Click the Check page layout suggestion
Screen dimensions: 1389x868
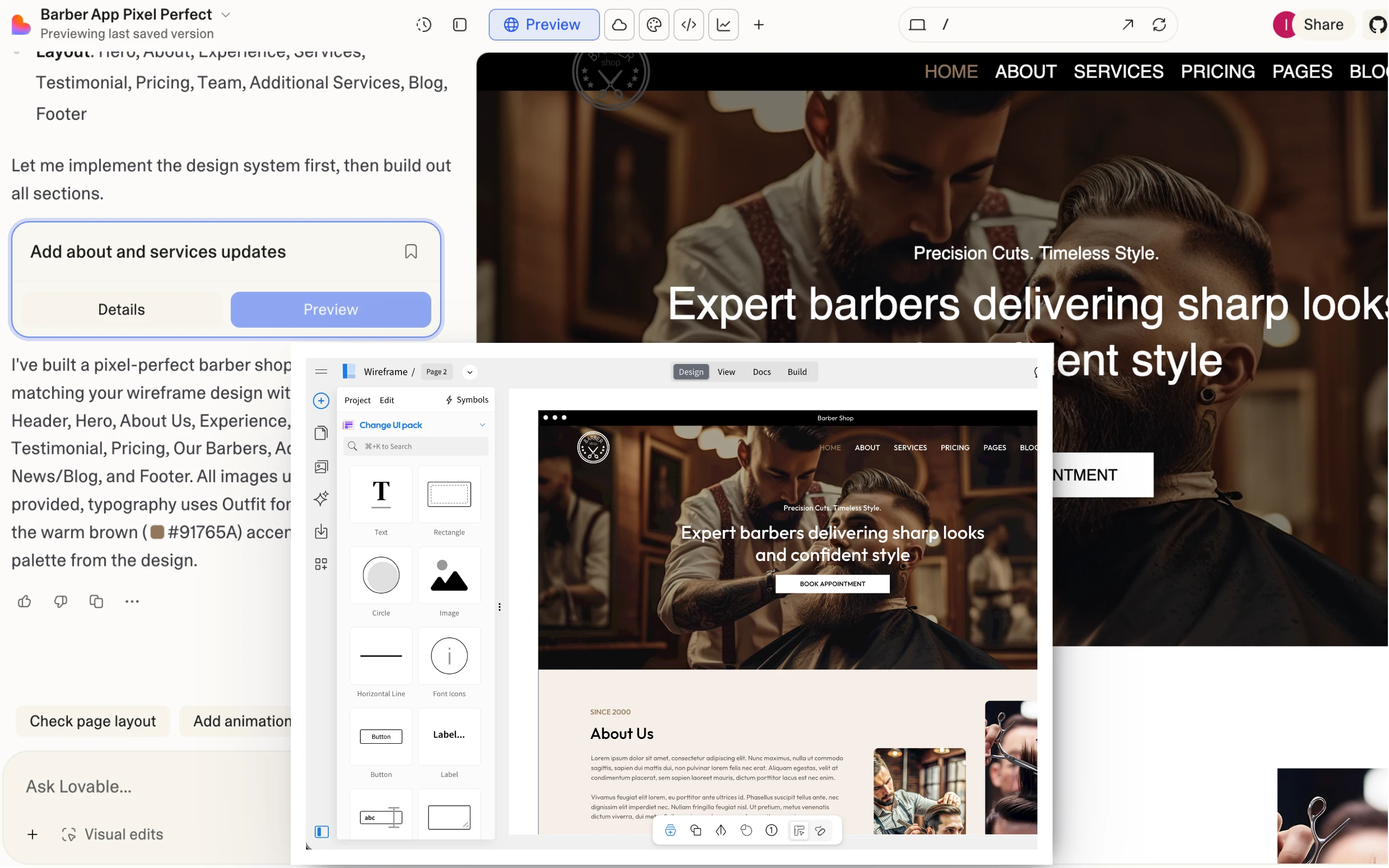click(x=93, y=721)
